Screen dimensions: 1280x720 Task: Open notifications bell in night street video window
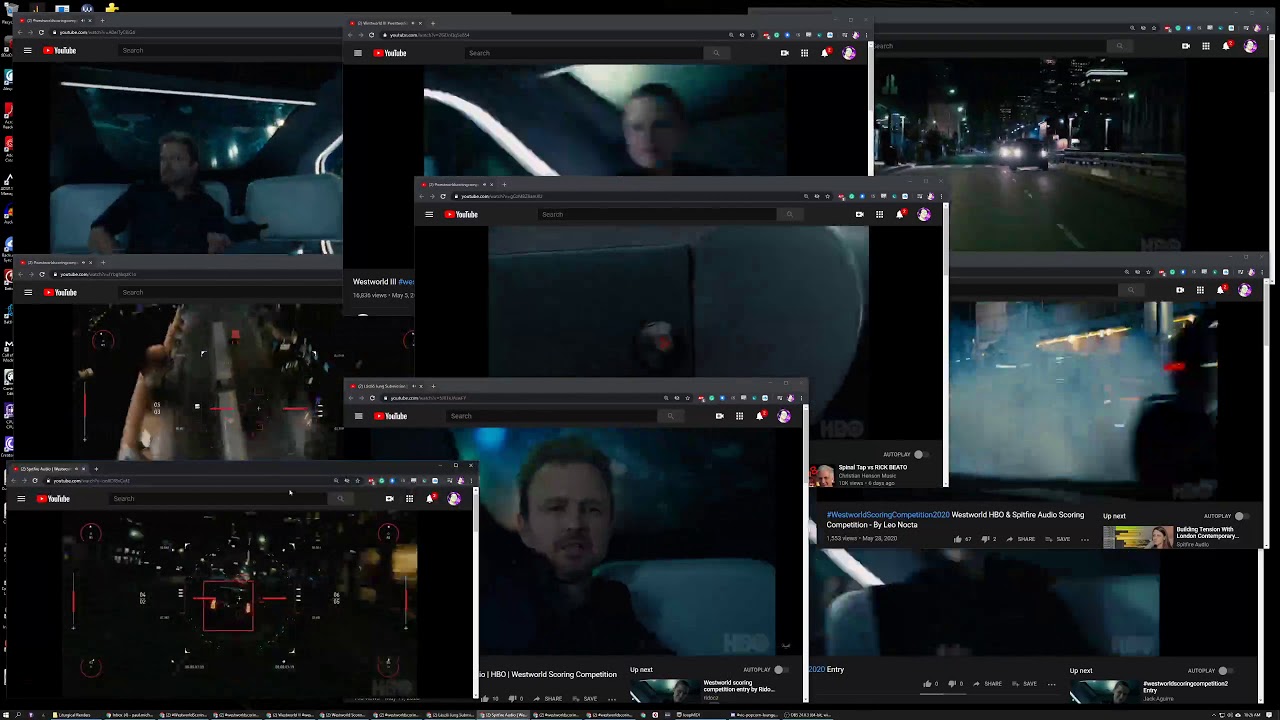tap(1226, 46)
